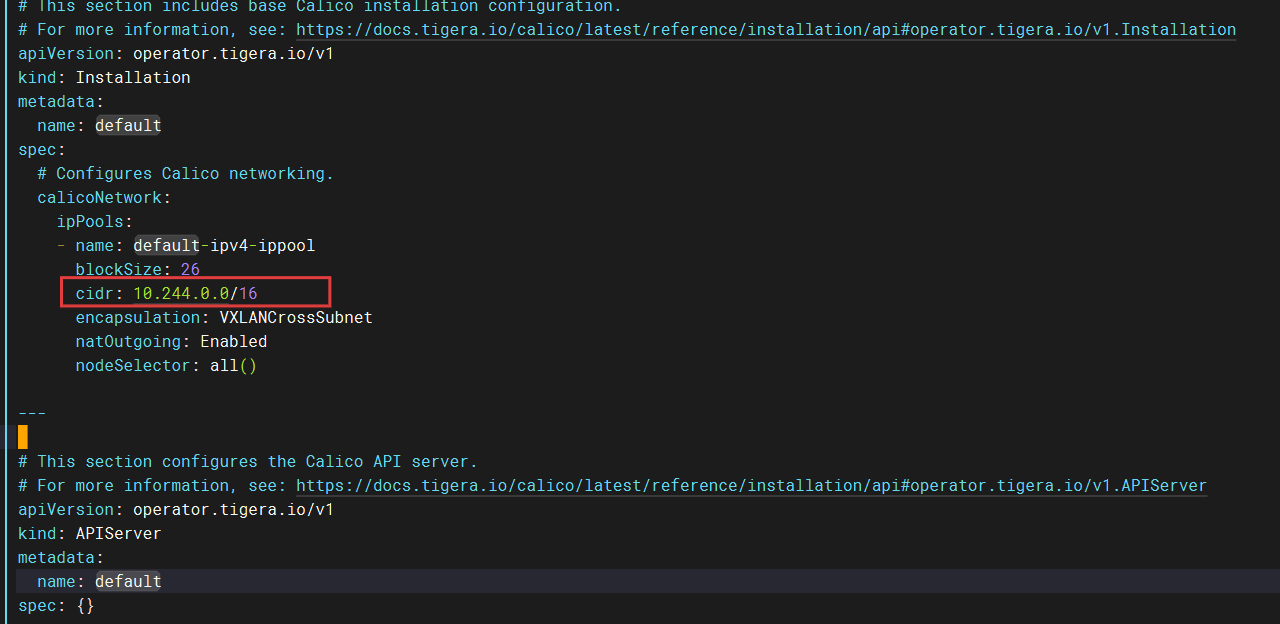
Task: Click the 'calicoNetwork:' key
Action: point(104,197)
